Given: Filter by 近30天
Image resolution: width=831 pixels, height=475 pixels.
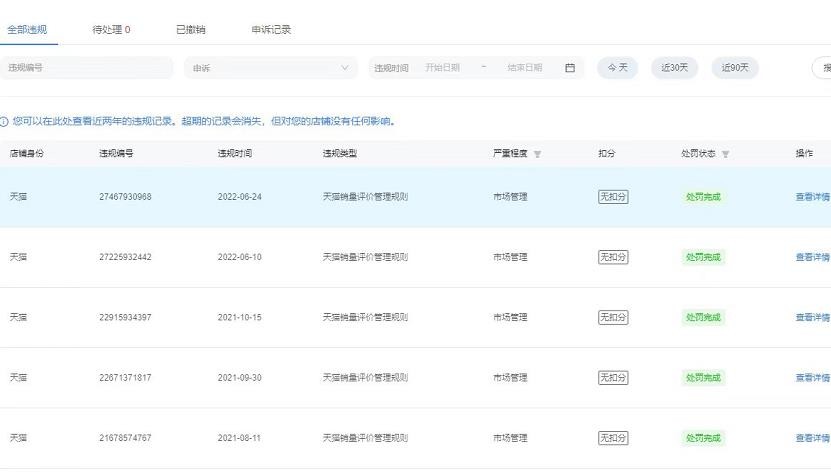Looking at the screenshot, I should click(674, 68).
